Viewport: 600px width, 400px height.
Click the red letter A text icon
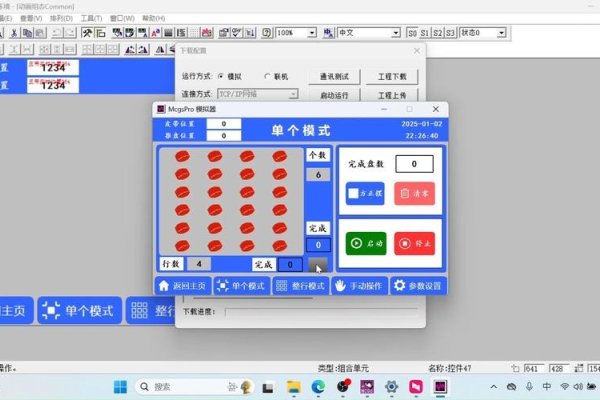pos(155,33)
